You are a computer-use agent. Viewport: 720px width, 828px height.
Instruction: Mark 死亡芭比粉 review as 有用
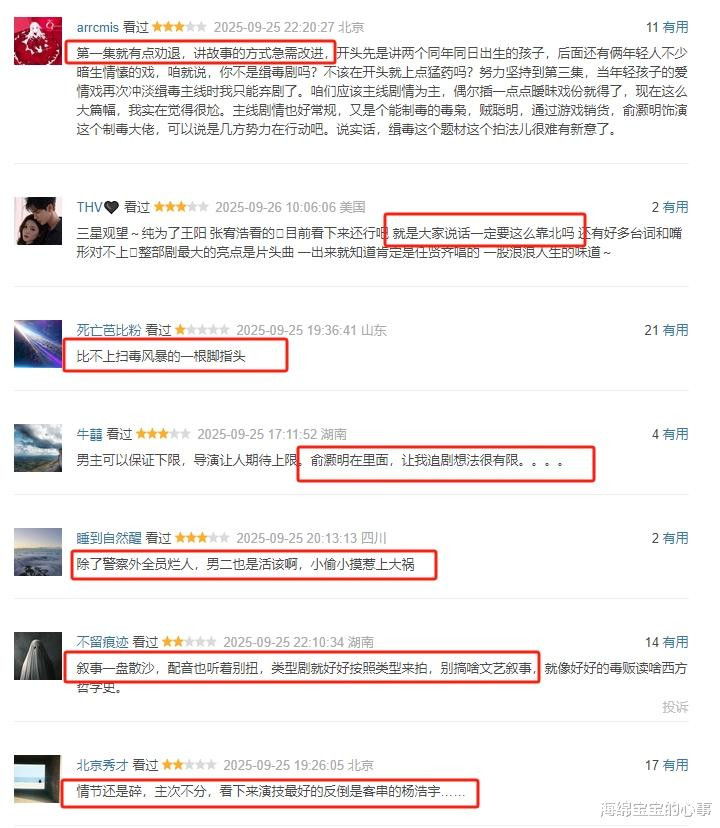(x=675, y=330)
